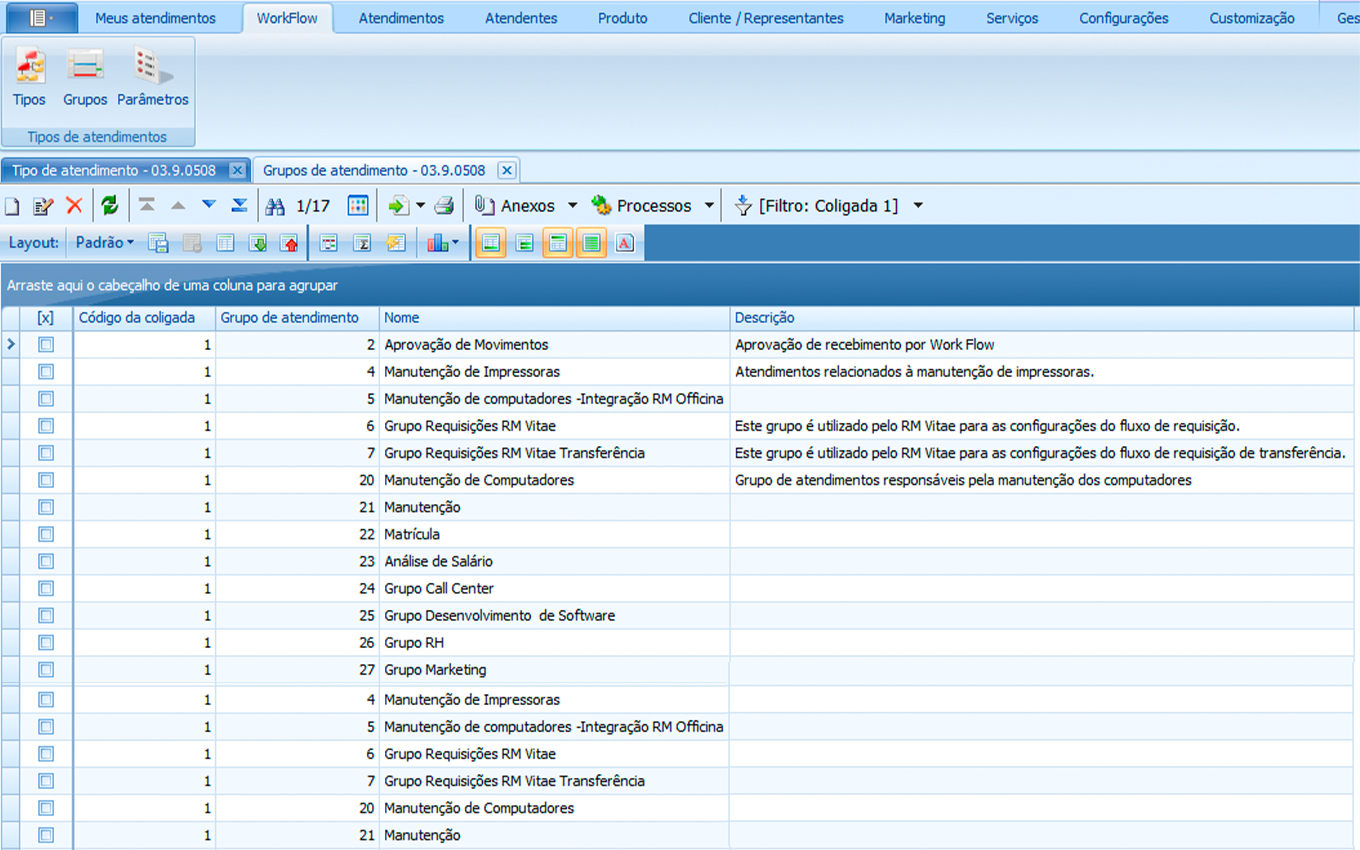Click the Grupos ribbon icon
The image size is (1360, 850).
(x=85, y=78)
